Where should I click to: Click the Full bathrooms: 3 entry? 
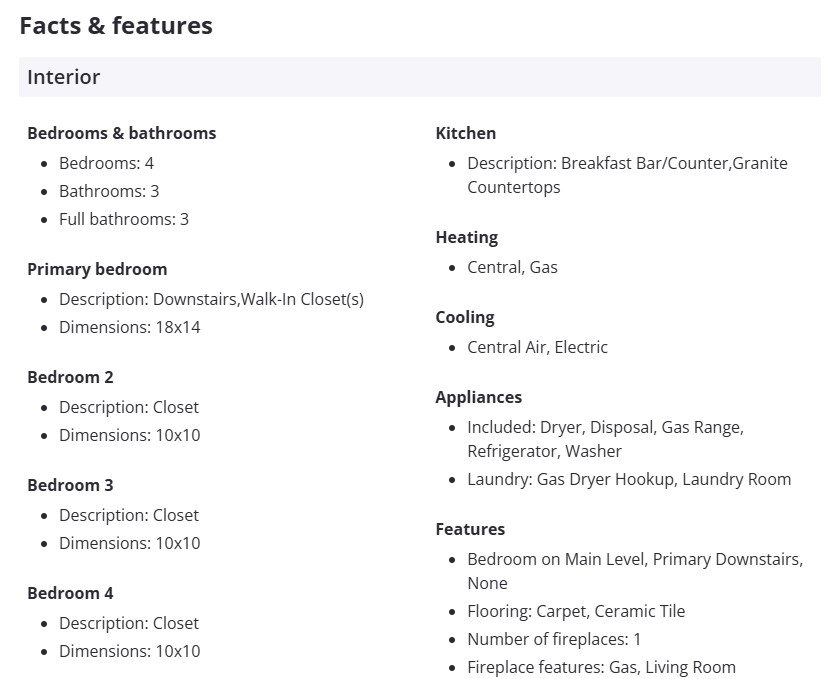point(123,219)
